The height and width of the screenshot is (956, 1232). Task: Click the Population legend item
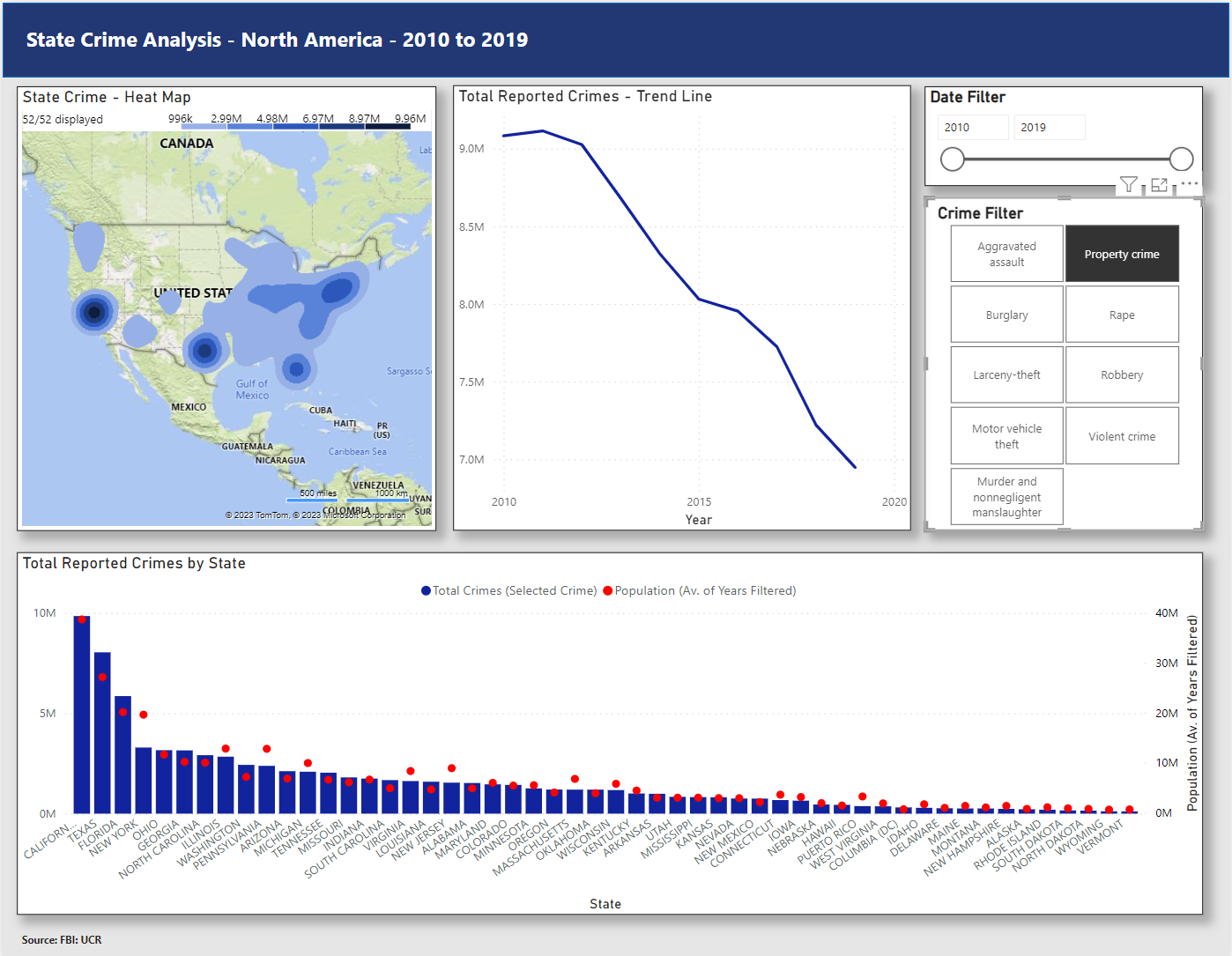click(x=701, y=590)
